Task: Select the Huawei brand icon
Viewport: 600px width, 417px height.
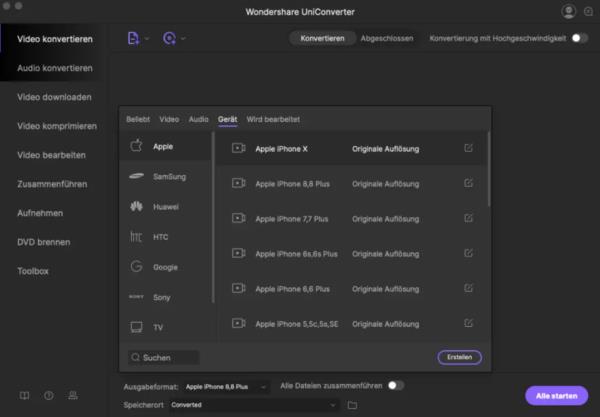Action: (136, 207)
